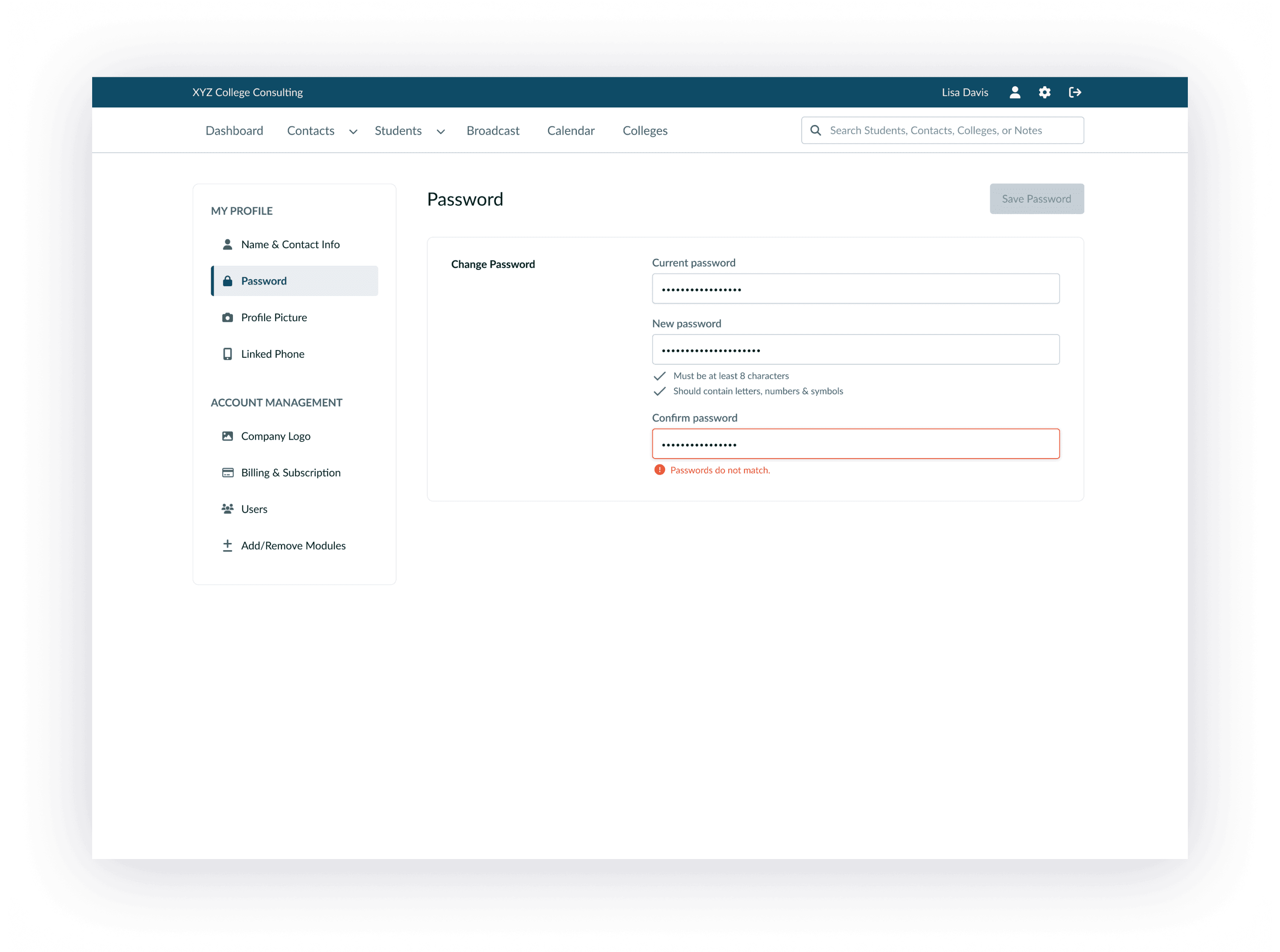The width and height of the screenshot is (1280, 952).
Task: Click the lock icon beside Password
Action: pos(228,281)
